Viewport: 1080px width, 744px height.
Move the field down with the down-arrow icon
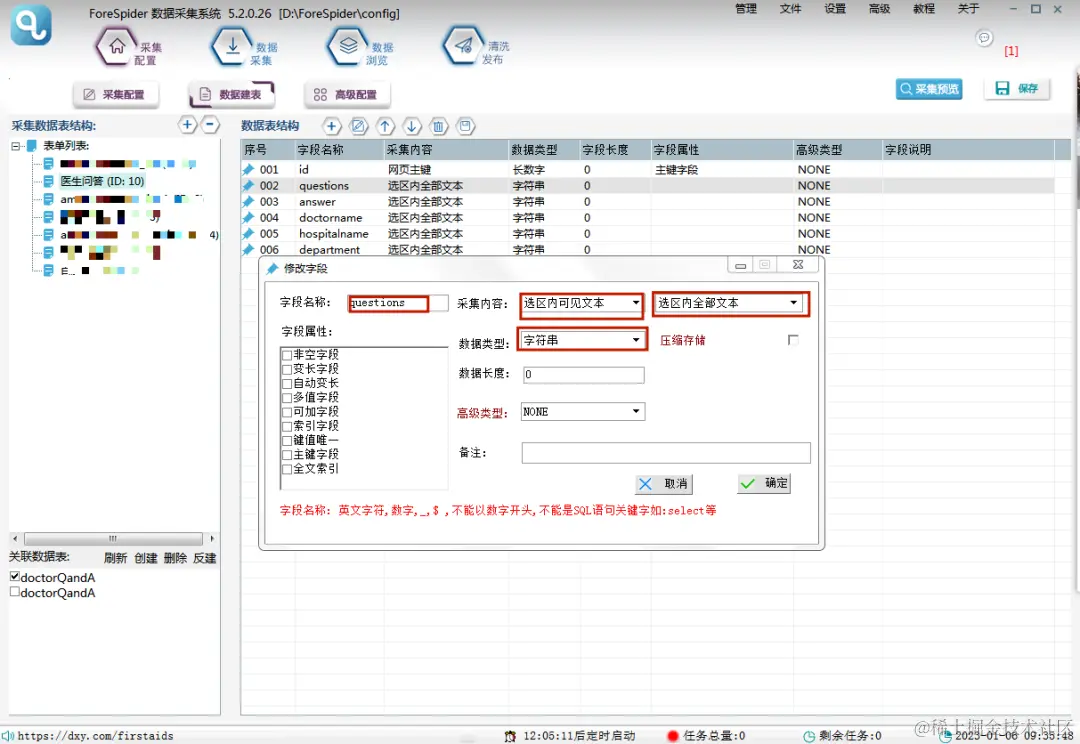tap(412, 126)
